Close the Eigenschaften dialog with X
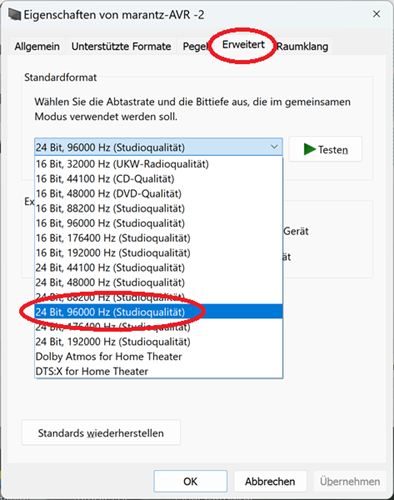Image resolution: width=394 pixels, height=500 pixels. tap(376, 14)
